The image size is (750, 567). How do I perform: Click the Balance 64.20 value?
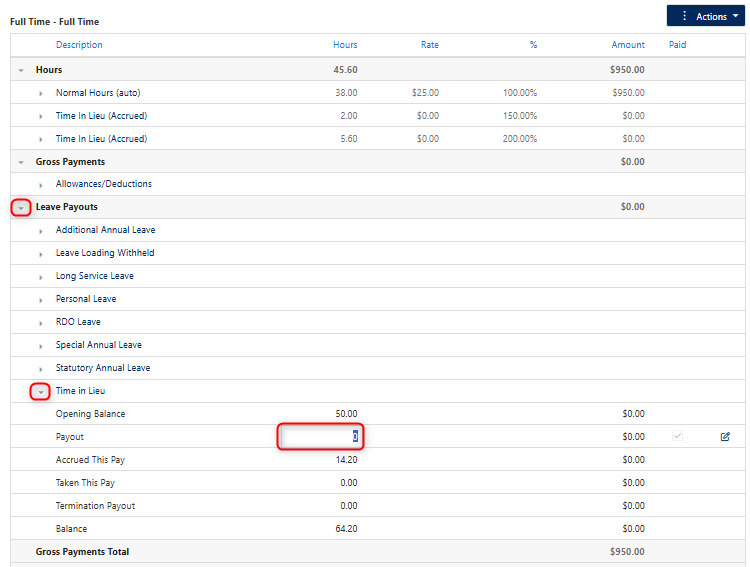[346, 528]
